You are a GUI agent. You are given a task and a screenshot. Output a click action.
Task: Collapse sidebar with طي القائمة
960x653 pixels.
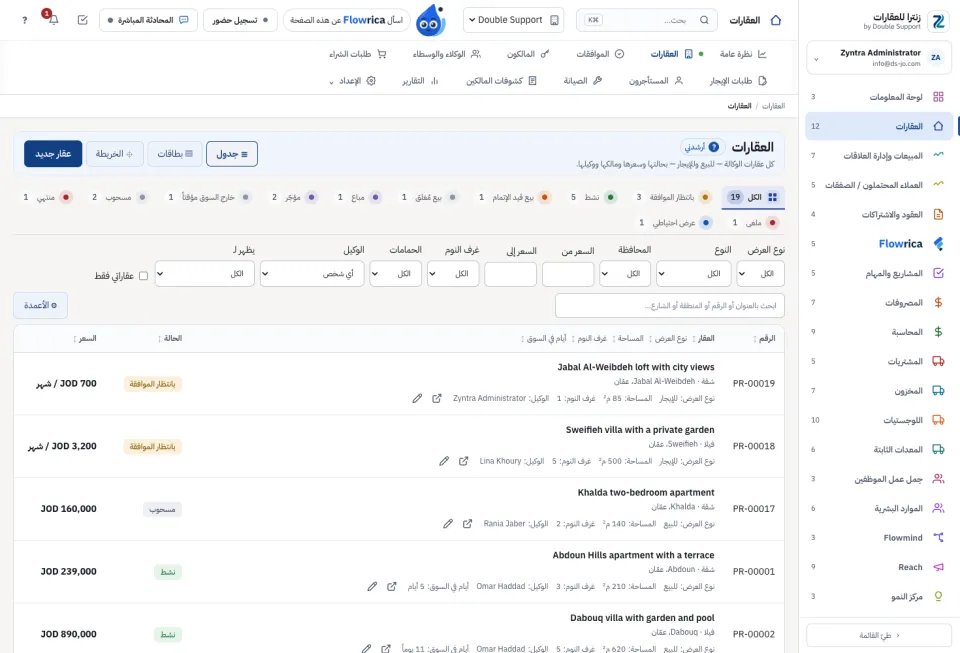click(x=879, y=635)
